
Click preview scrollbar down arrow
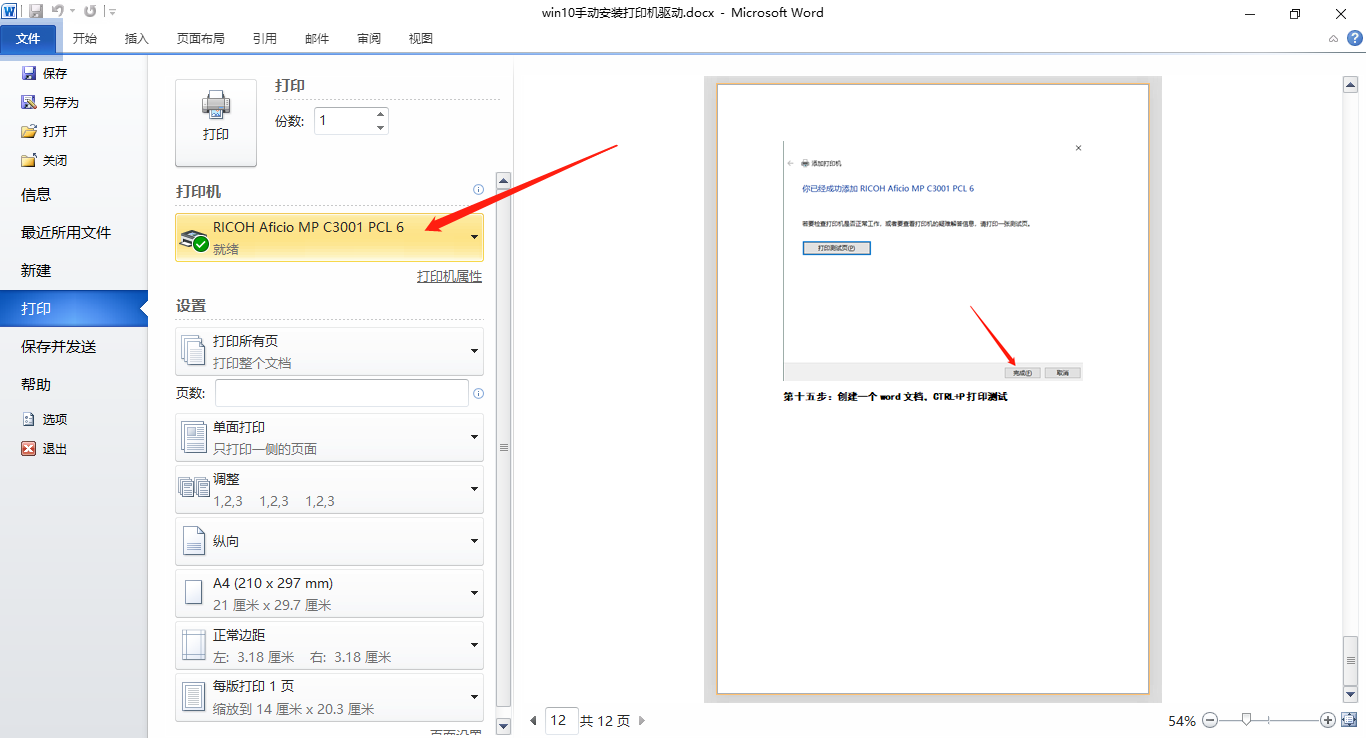pyautogui.click(x=1350, y=694)
